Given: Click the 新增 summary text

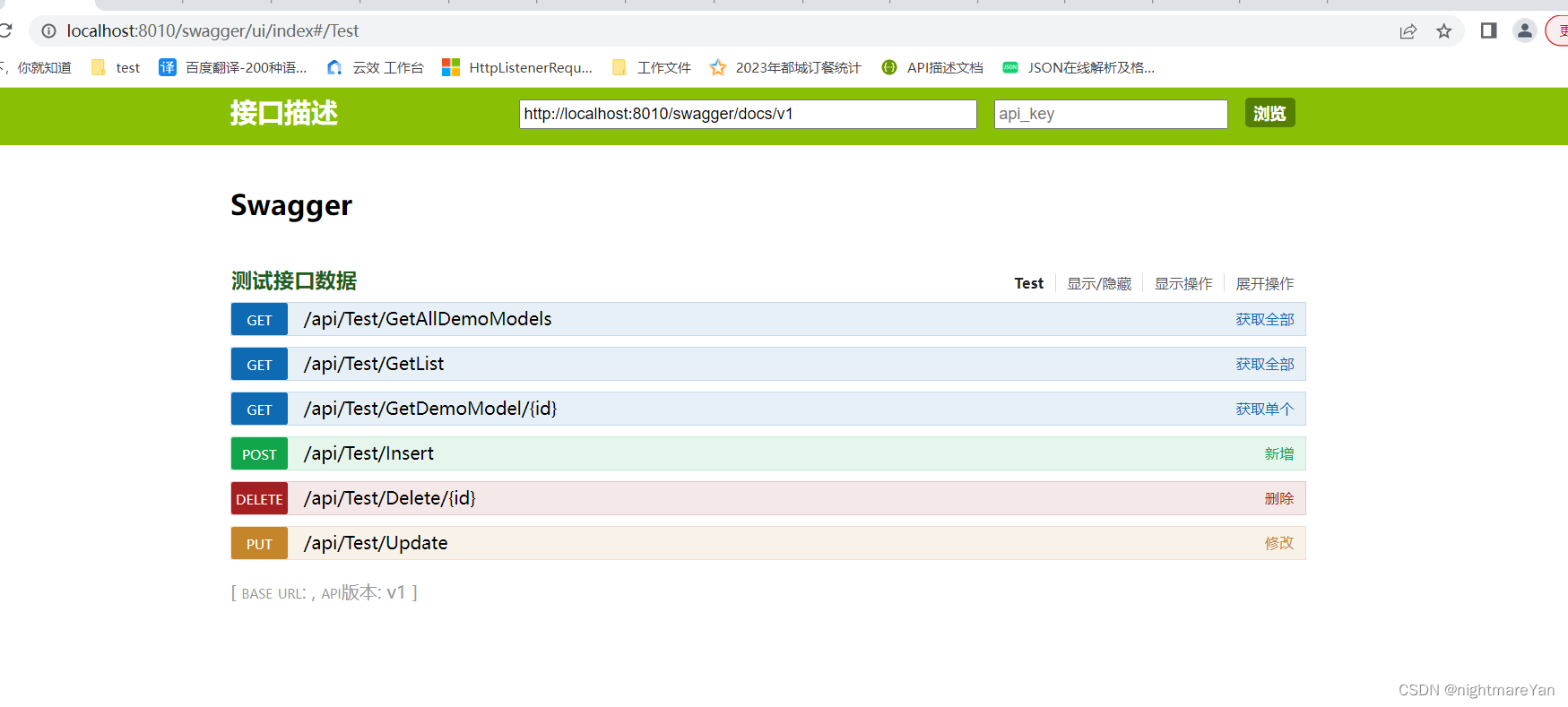Looking at the screenshot, I should [1279, 454].
